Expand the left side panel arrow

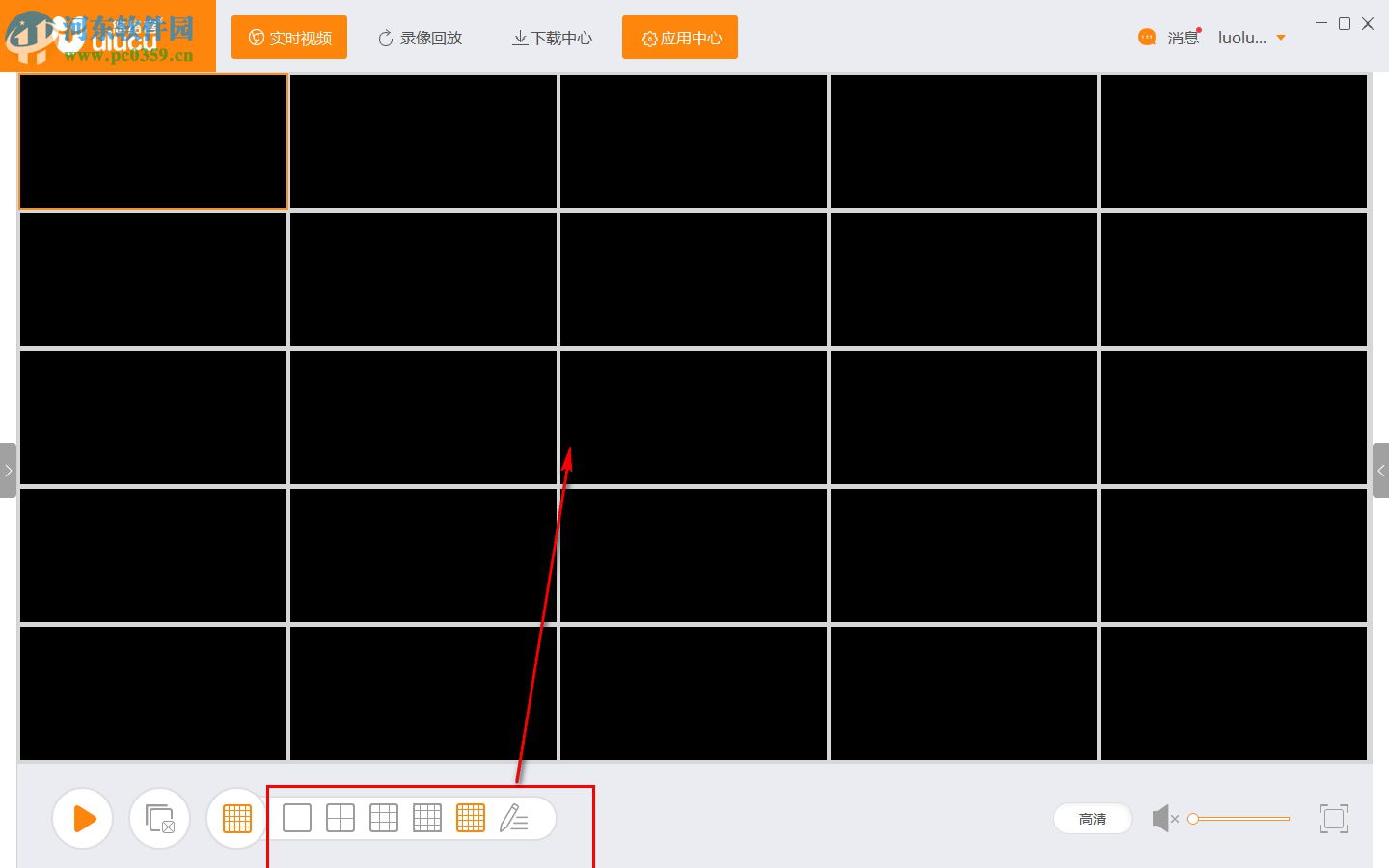[9, 470]
